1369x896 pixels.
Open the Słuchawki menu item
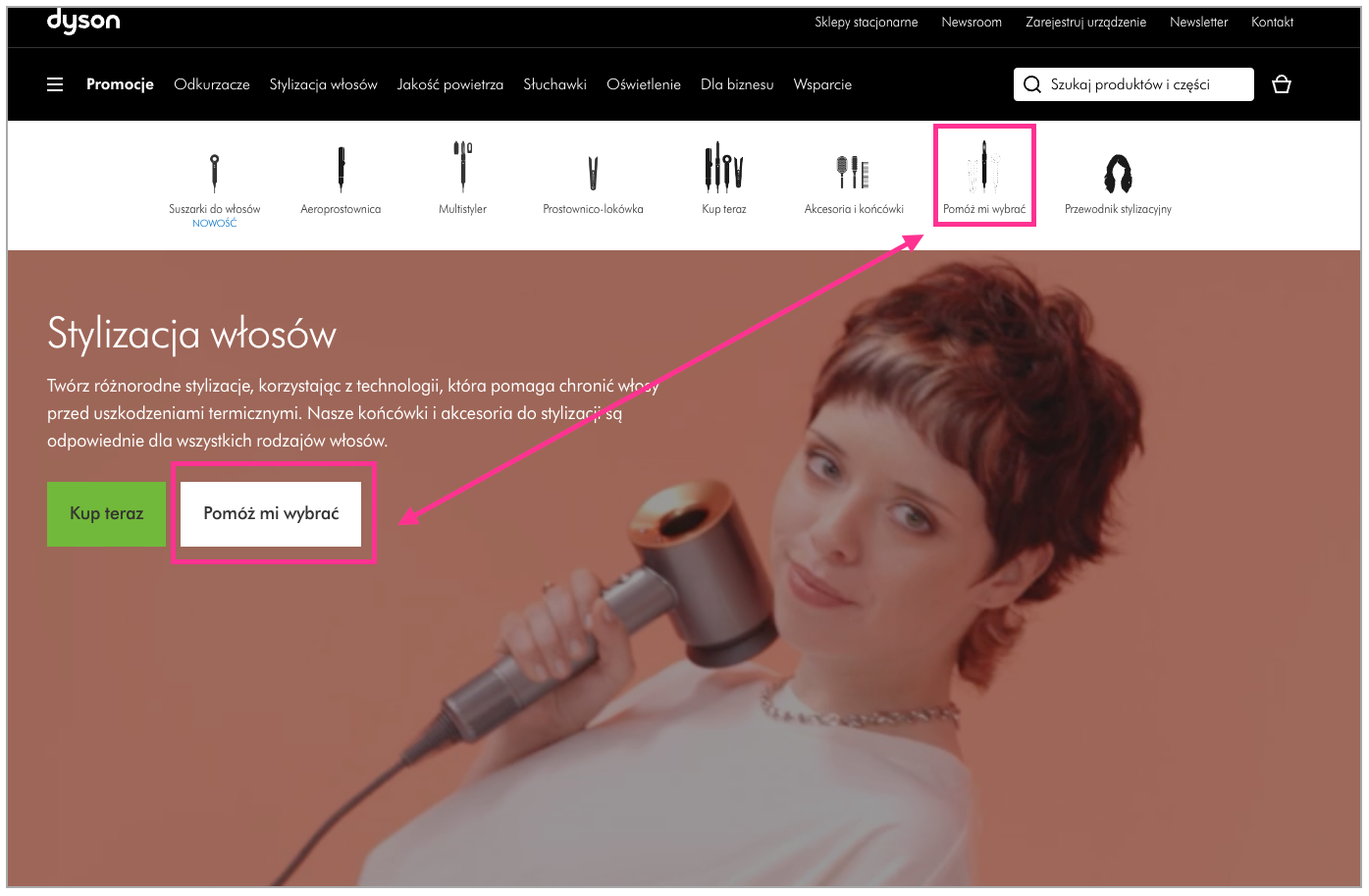click(554, 84)
